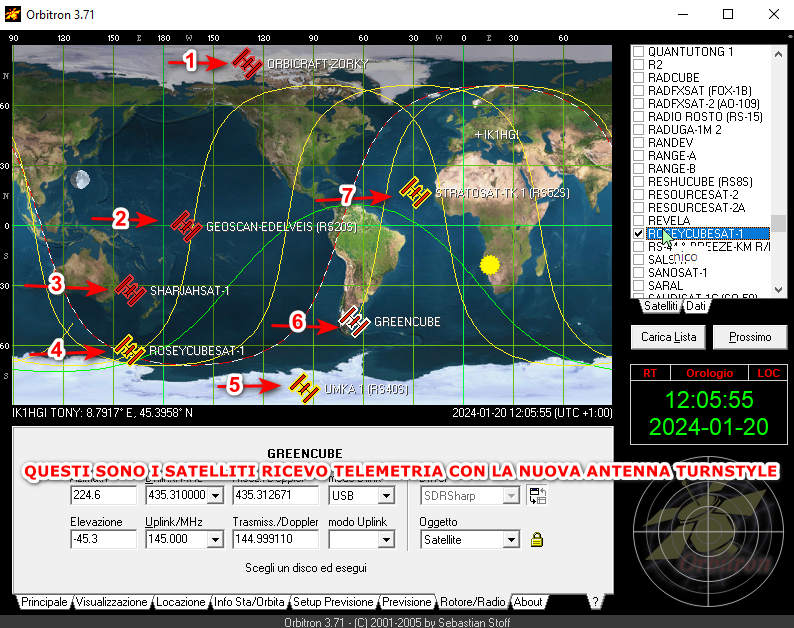Open the downlink mode USB dropdown
The height and width of the screenshot is (628, 794).
386,495
